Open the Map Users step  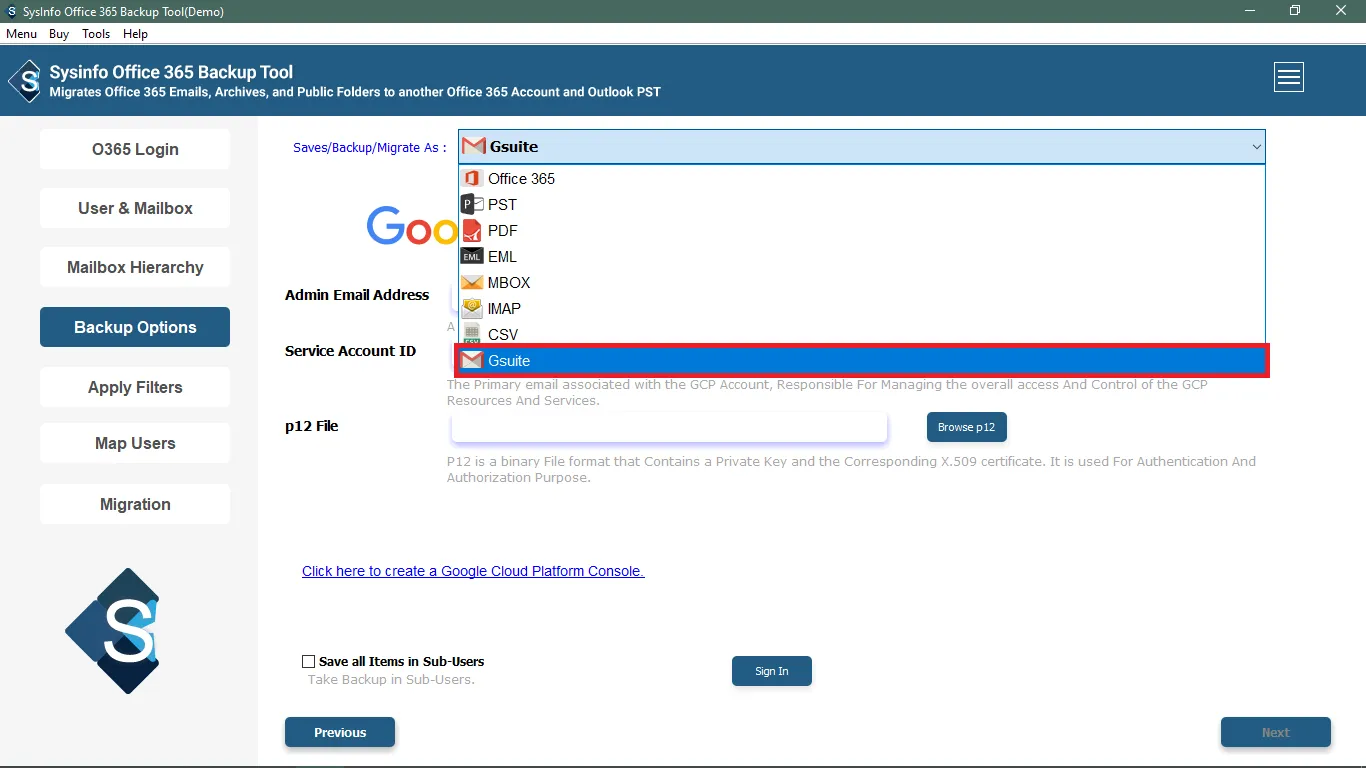pyautogui.click(x=135, y=443)
